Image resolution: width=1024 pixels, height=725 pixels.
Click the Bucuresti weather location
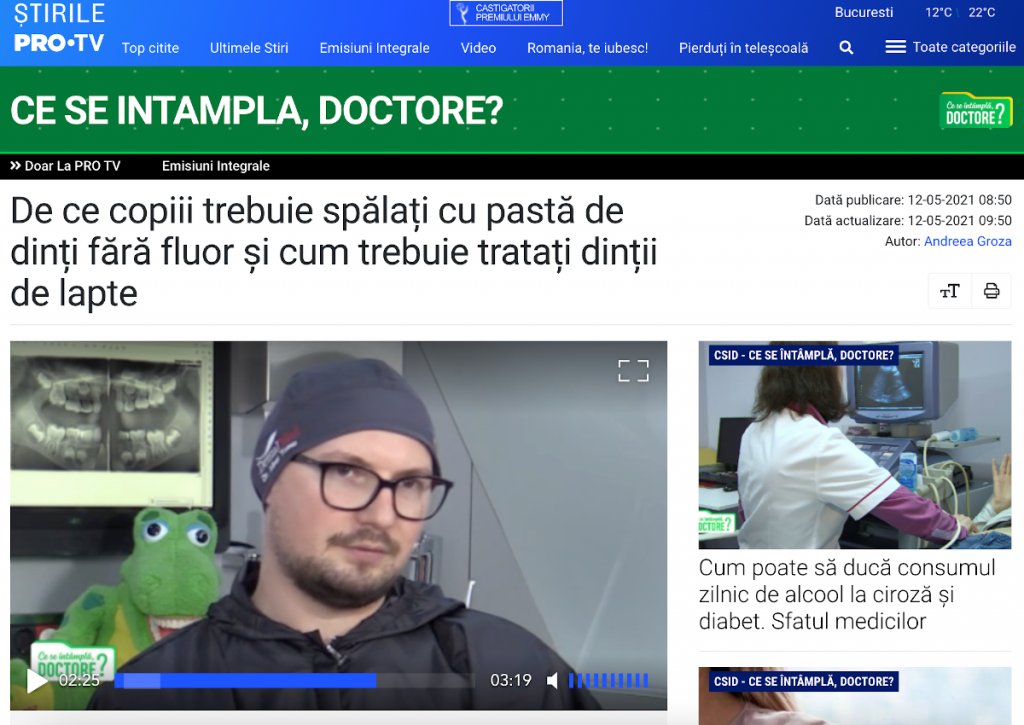pyautogui.click(x=863, y=12)
